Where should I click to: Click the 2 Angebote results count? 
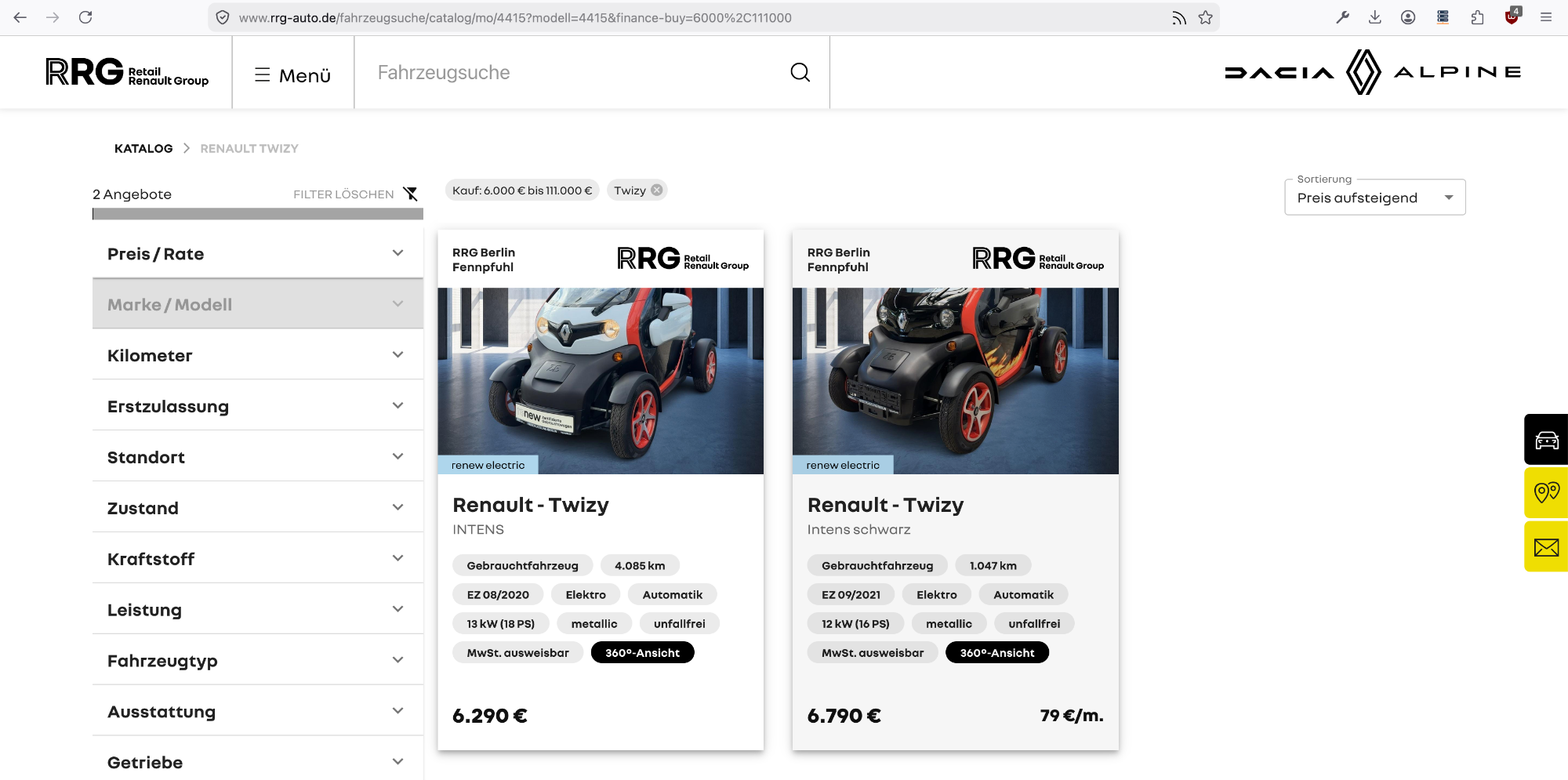pyautogui.click(x=132, y=194)
